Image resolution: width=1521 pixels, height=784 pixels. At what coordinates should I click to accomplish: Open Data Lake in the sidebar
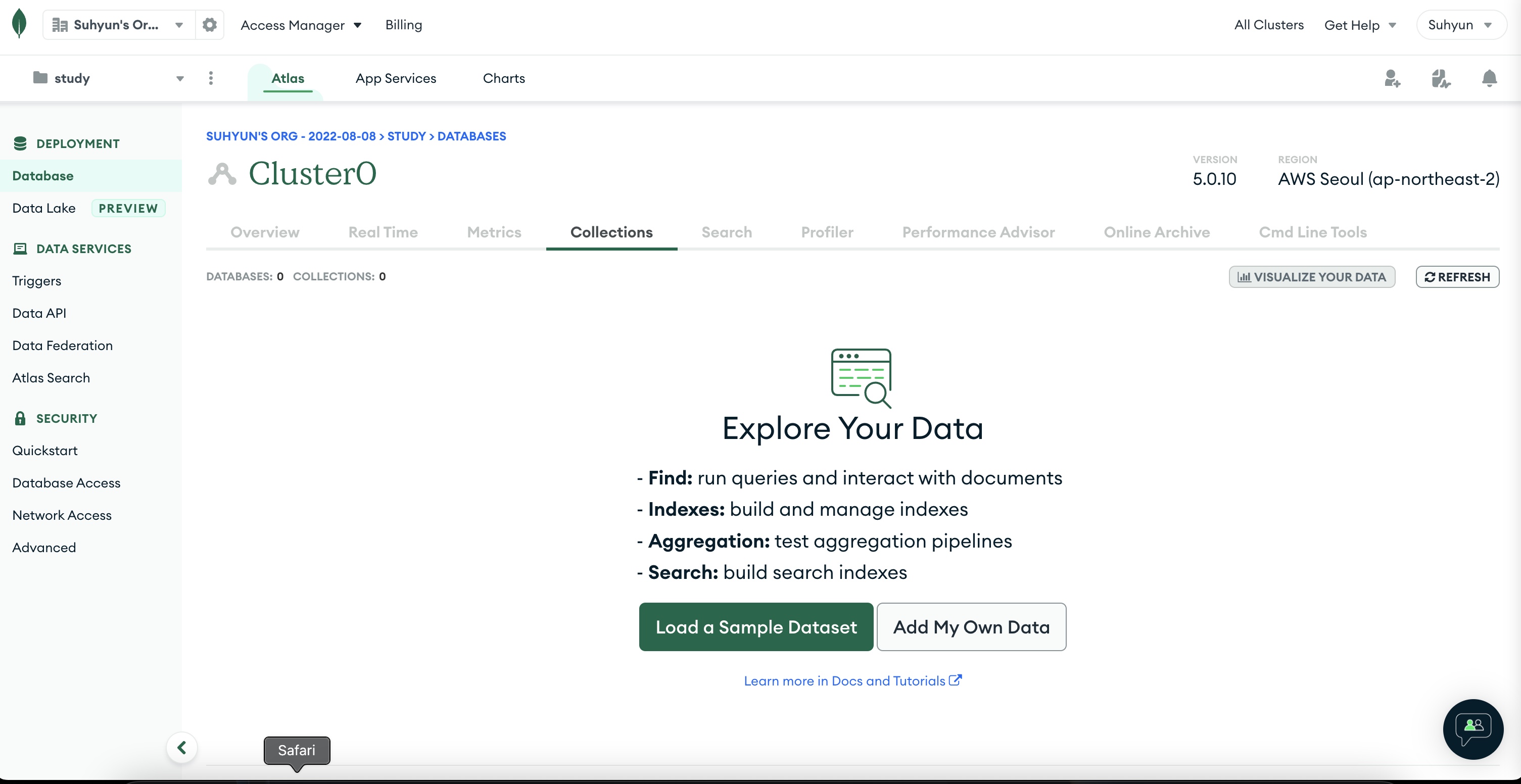coord(43,208)
